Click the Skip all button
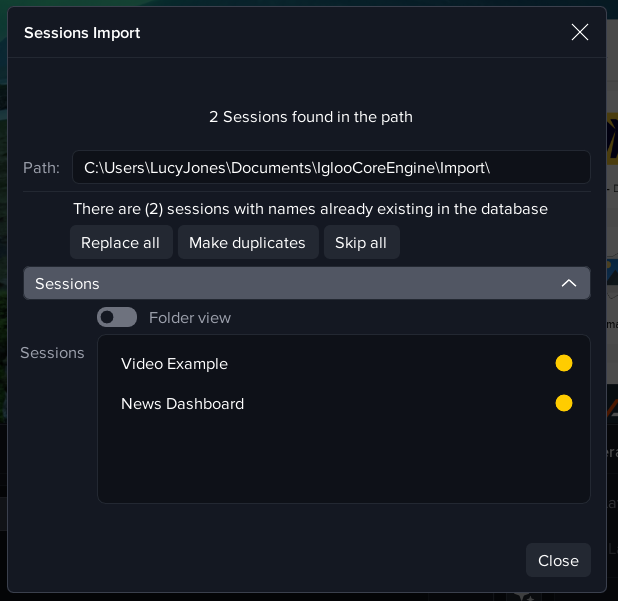Viewport: 618px width, 601px height. pos(361,243)
